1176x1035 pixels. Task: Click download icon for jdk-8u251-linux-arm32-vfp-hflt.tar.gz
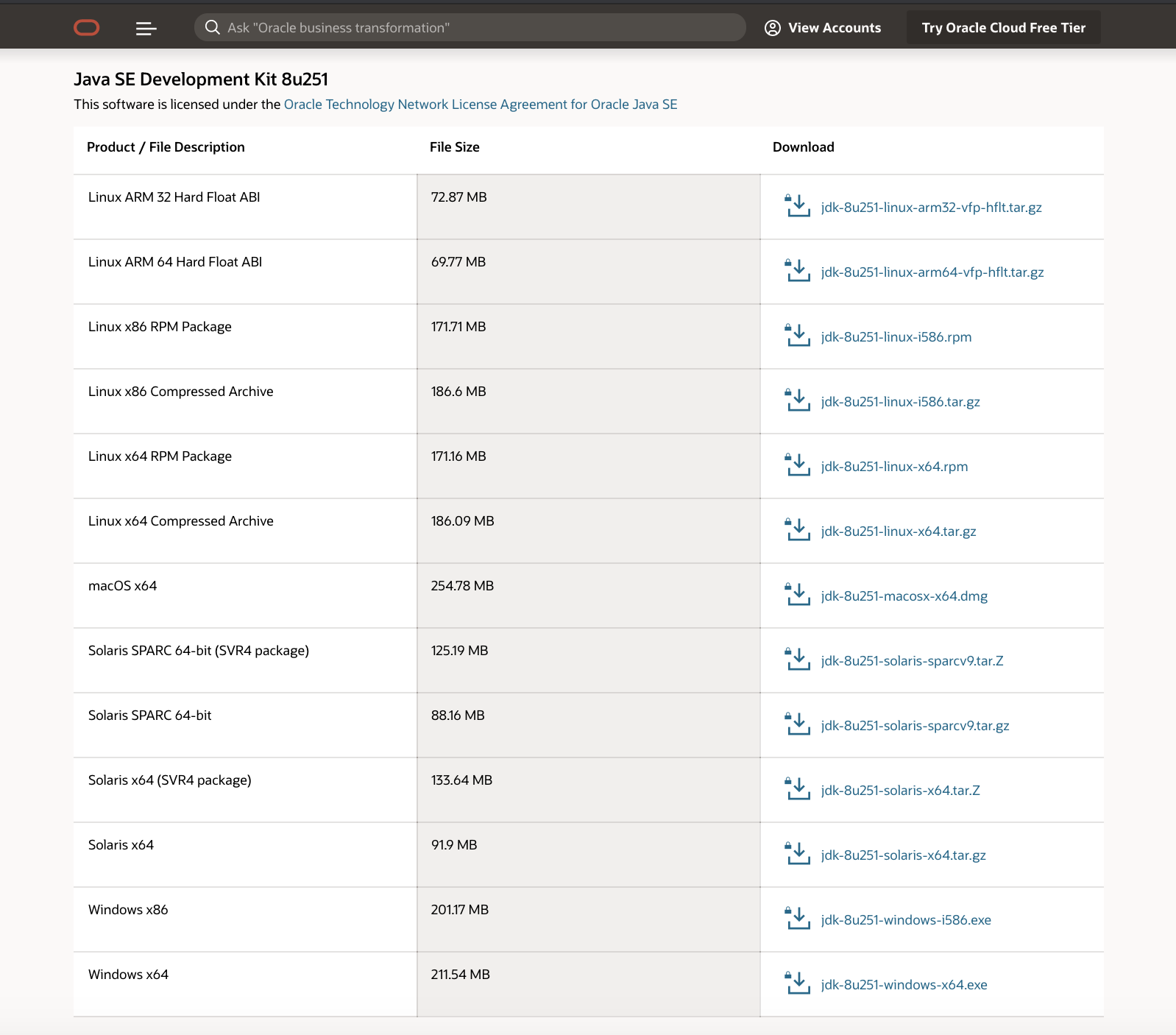coord(798,206)
